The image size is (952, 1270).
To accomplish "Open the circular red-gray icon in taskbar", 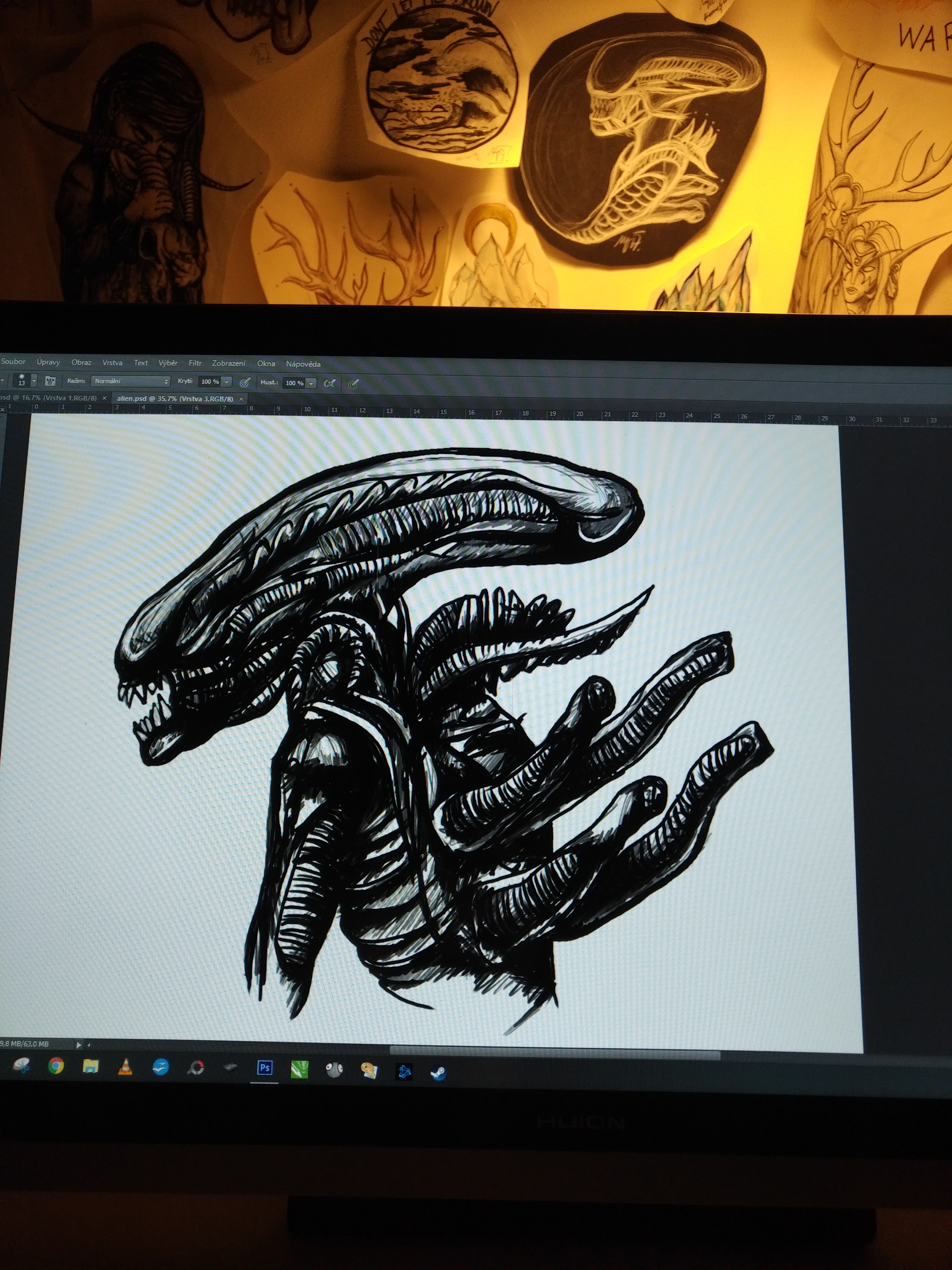I will coord(196,1068).
